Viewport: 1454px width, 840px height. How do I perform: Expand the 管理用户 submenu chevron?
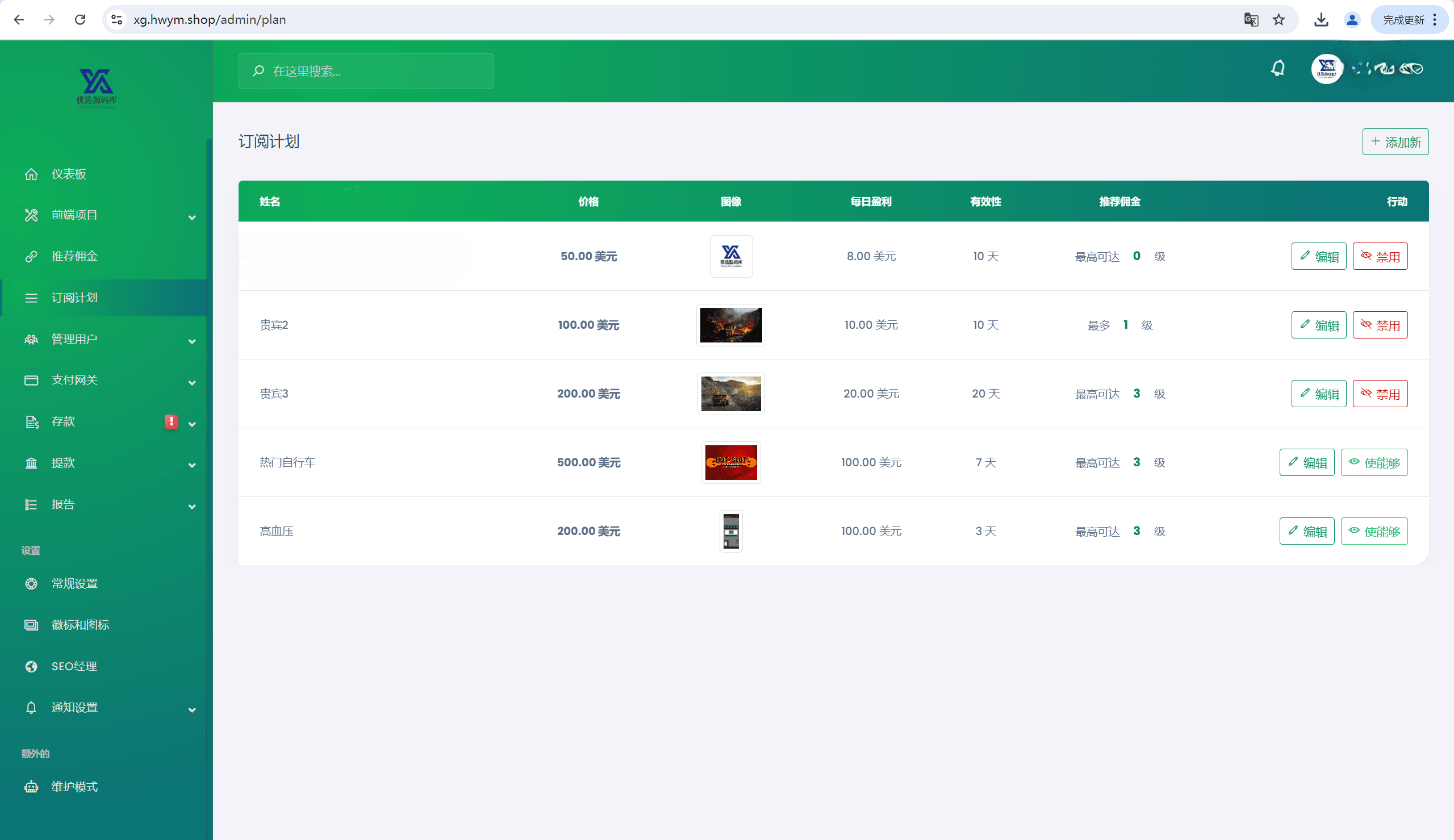[x=191, y=341]
